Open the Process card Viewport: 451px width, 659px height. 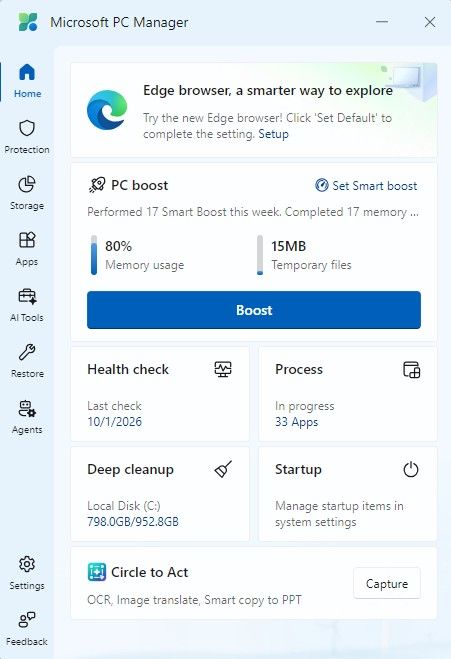coord(348,394)
